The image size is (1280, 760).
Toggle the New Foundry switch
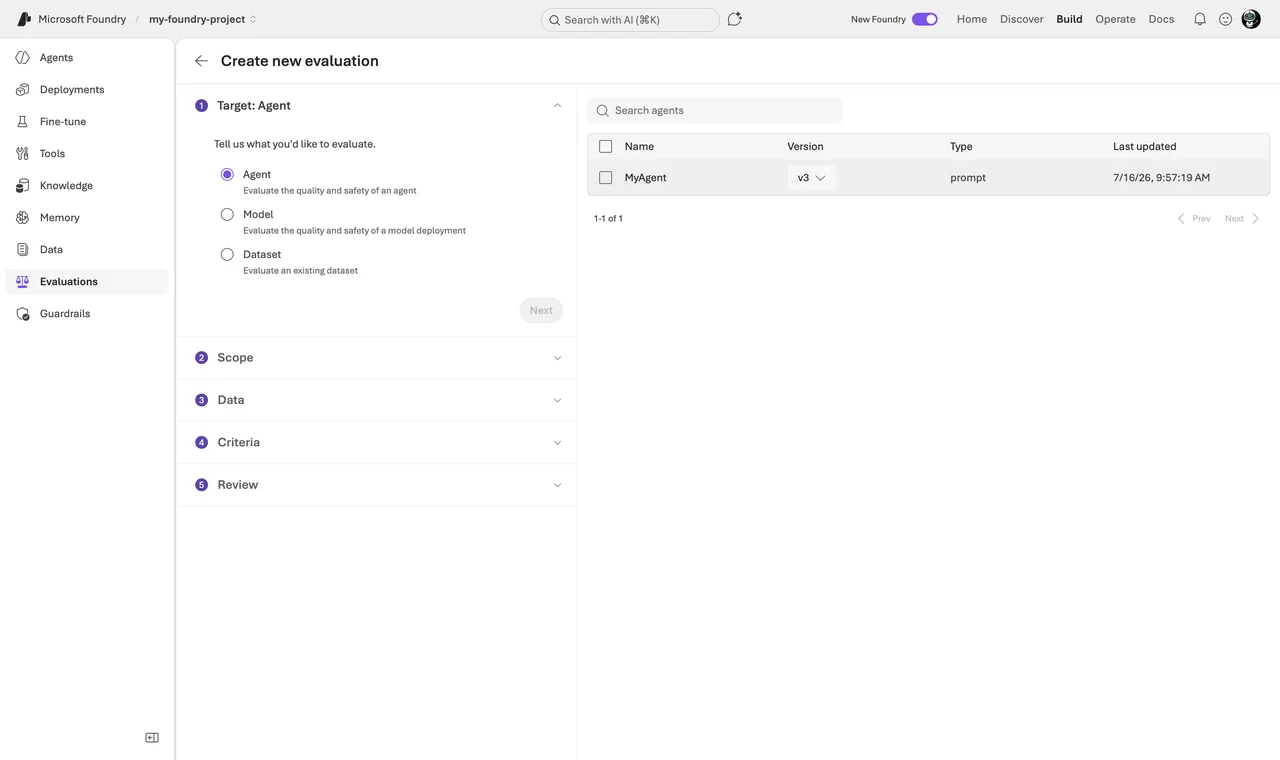[925, 19]
